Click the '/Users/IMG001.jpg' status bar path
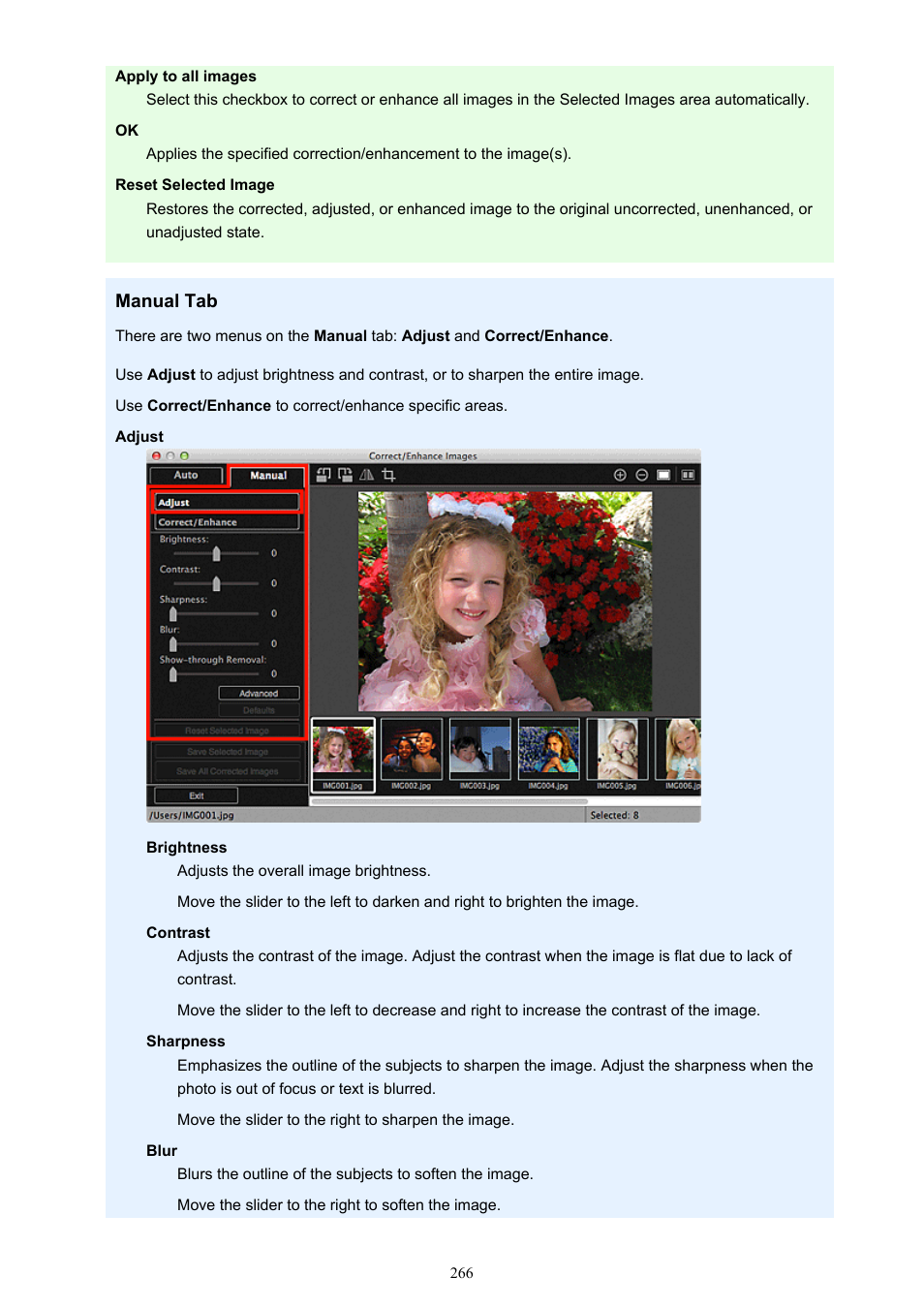Viewport: 924px width, 1308px height. pyautogui.click(x=192, y=815)
